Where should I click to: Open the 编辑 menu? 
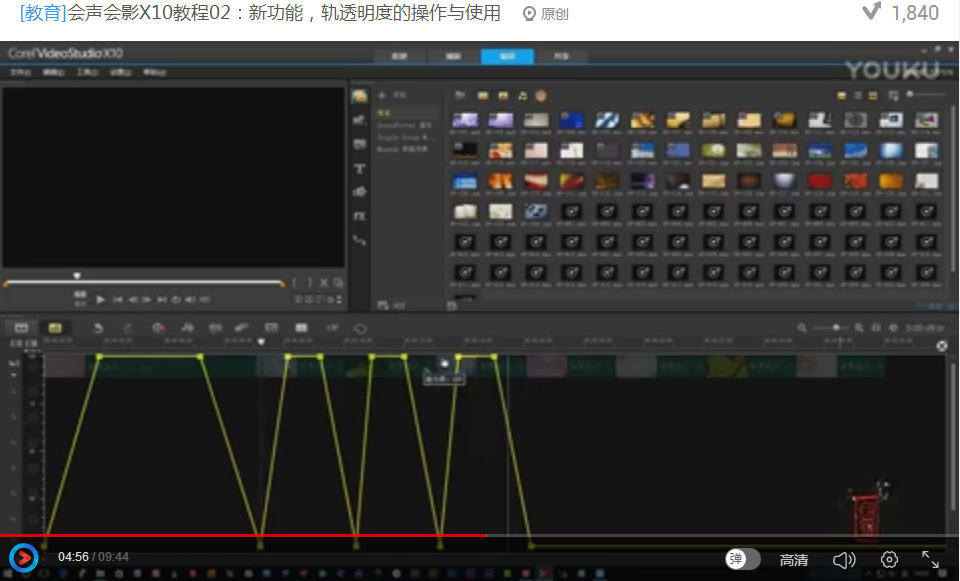tap(53, 72)
